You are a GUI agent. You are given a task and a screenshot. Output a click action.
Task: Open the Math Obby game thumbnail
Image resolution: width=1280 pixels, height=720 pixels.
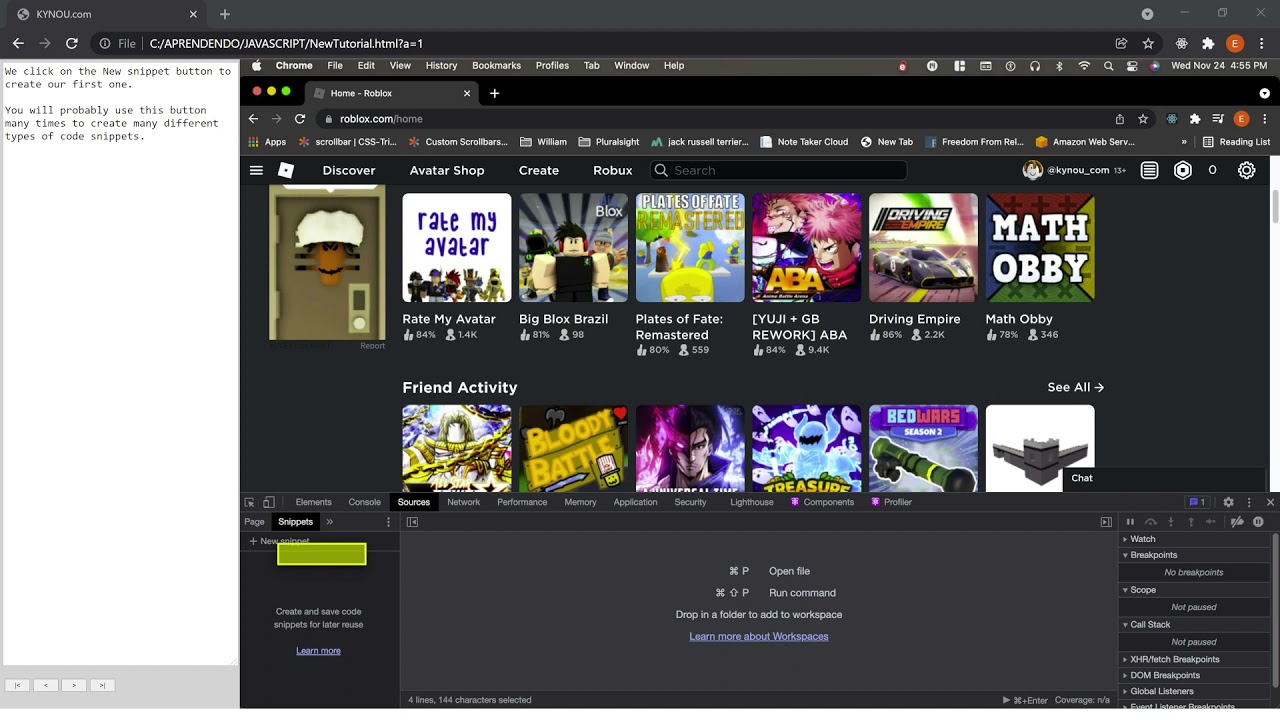click(1040, 248)
